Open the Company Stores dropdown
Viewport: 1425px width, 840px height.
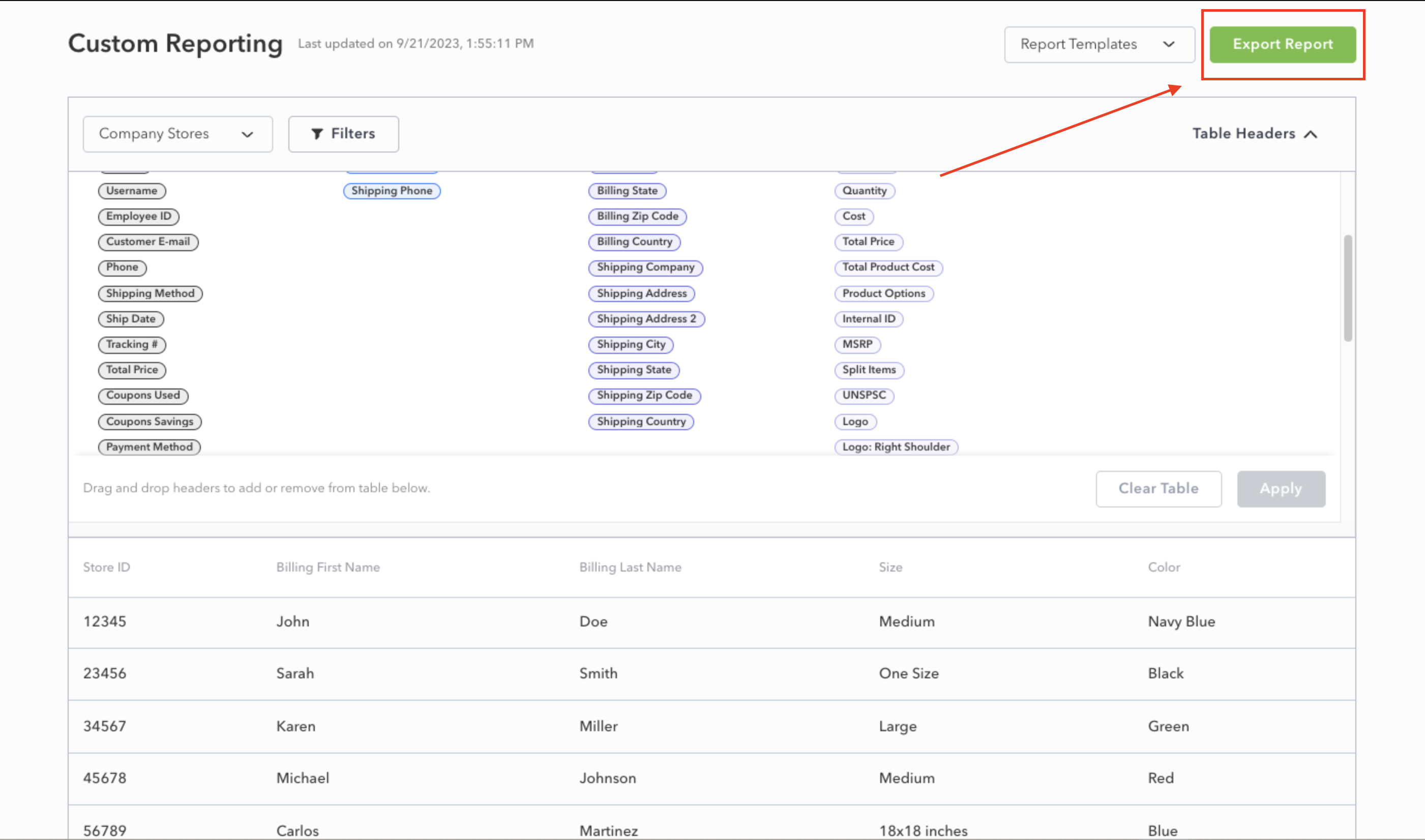pos(178,134)
